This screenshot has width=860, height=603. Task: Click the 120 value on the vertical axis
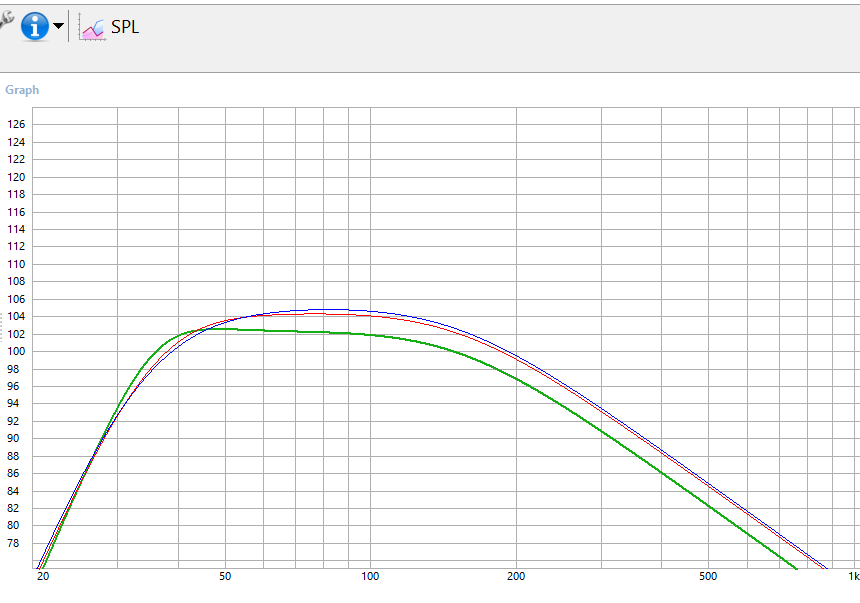click(16, 177)
